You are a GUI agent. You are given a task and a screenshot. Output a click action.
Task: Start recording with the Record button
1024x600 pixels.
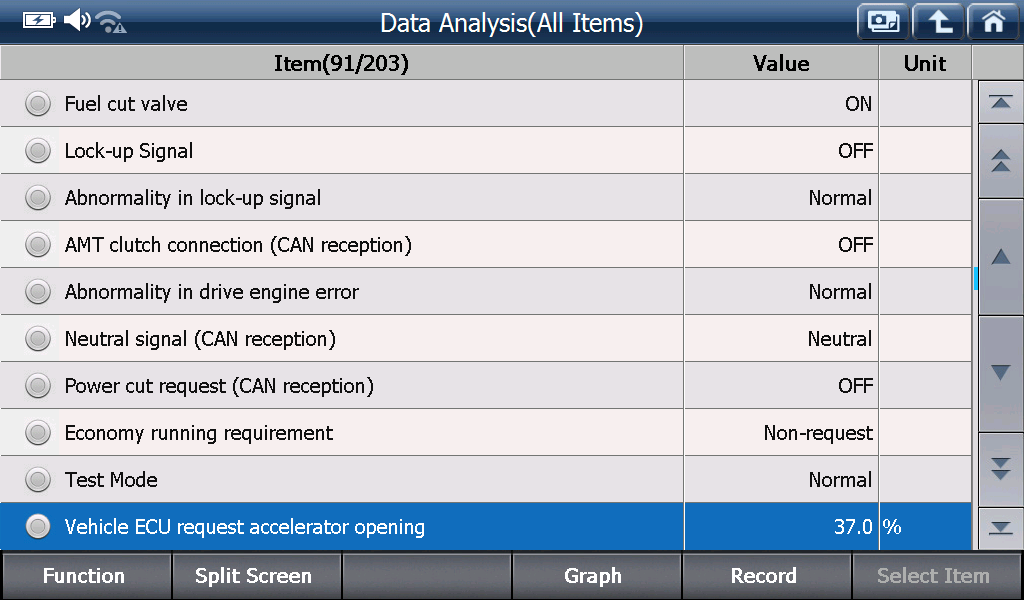765,576
